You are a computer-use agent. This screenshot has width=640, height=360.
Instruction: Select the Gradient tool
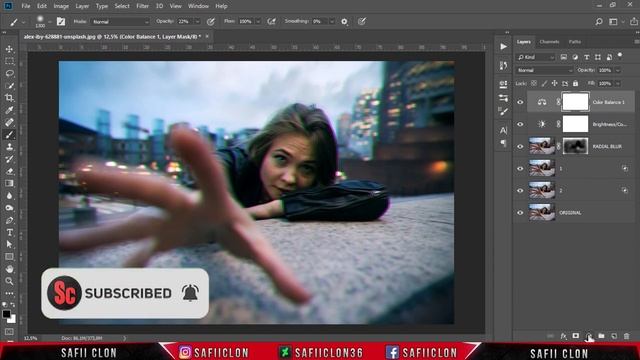(x=9, y=184)
